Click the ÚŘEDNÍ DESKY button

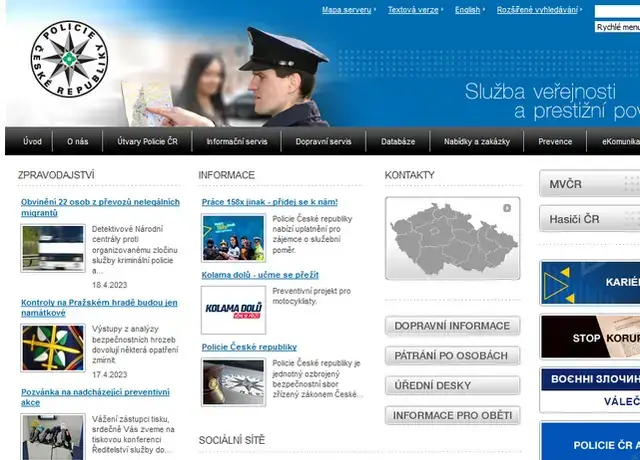point(452,386)
